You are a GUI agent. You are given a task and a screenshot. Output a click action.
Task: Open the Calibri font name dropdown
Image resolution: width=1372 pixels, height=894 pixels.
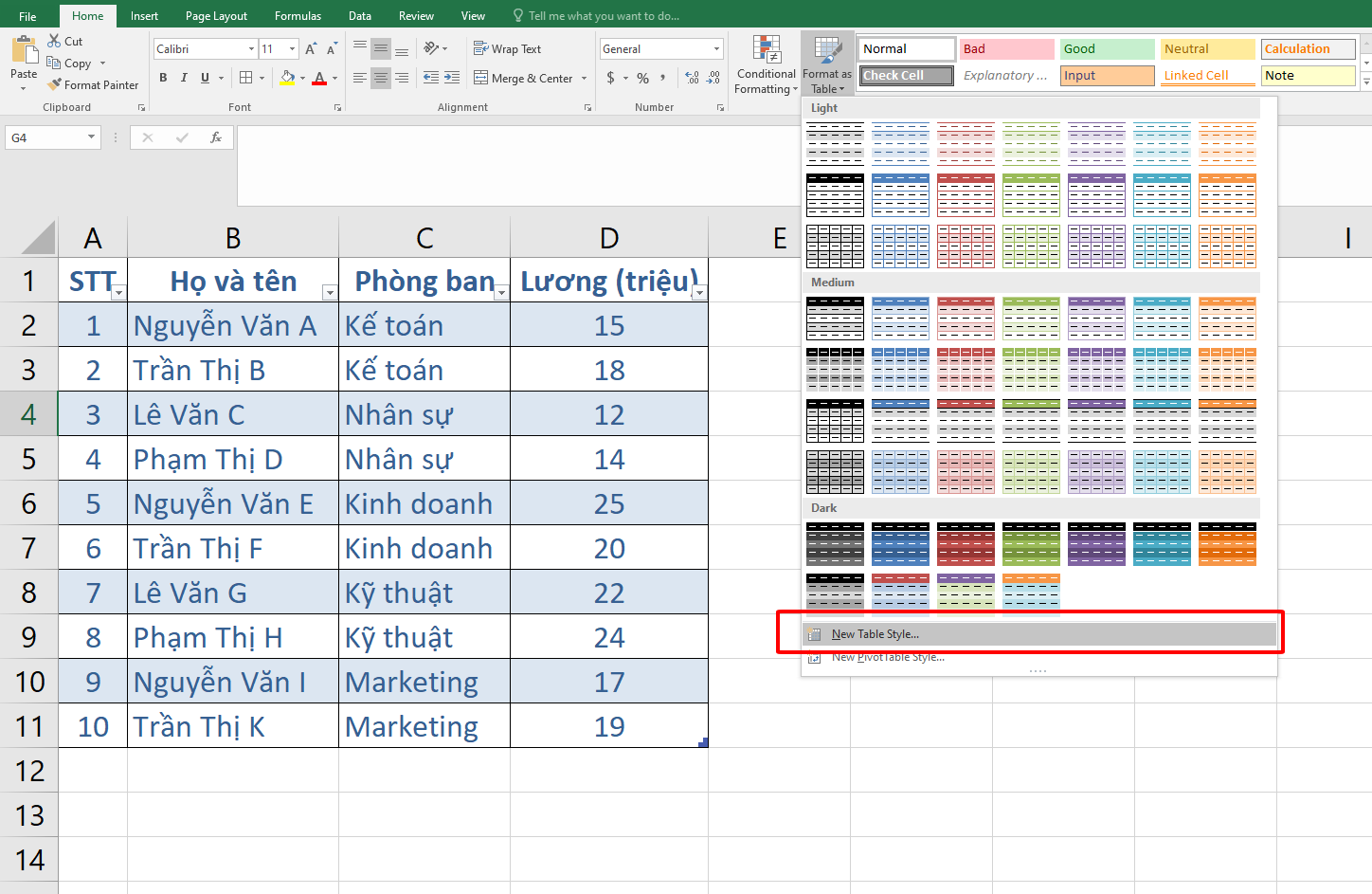[x=251, y=49]
